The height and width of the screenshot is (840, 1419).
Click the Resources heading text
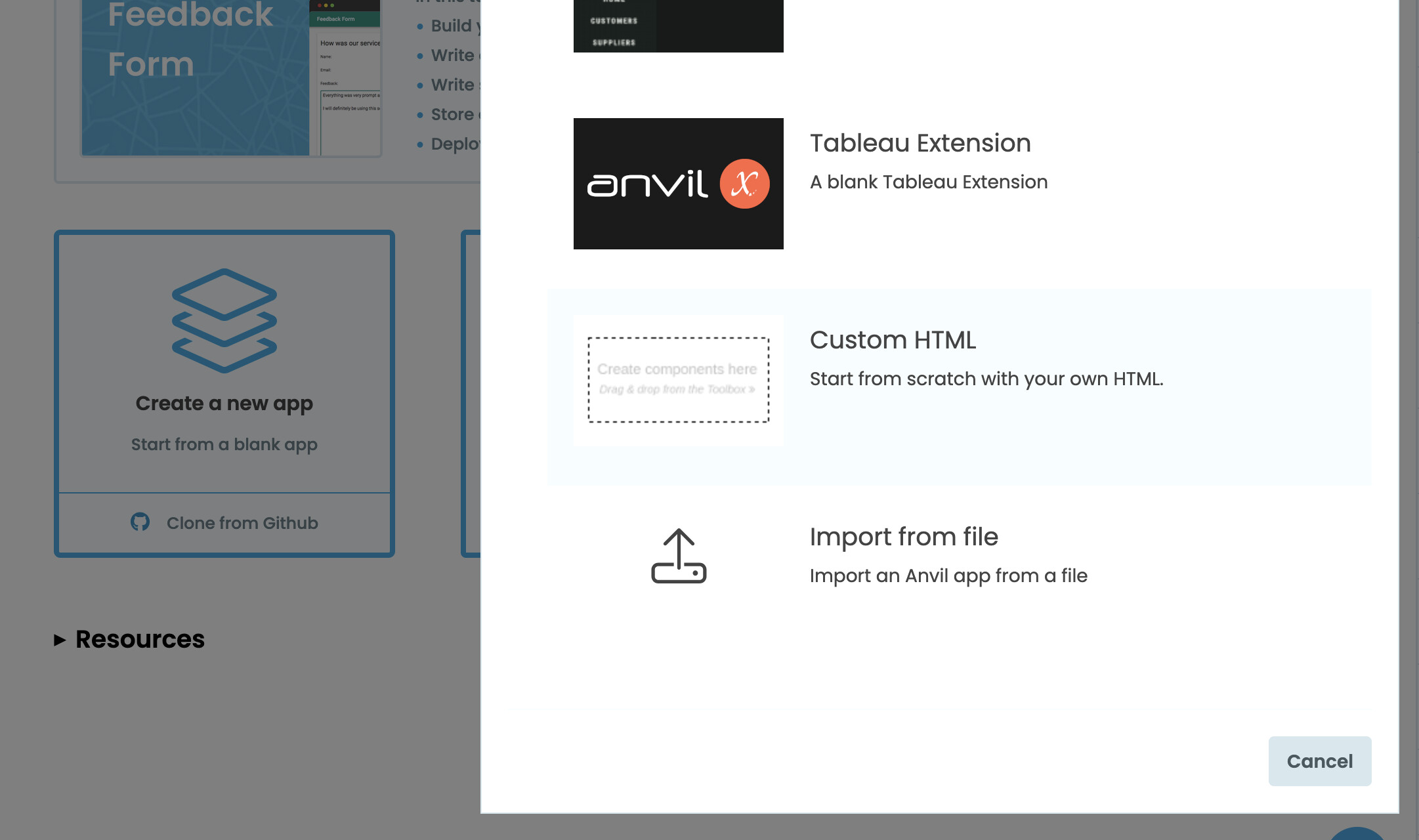[x=140, y=639]
